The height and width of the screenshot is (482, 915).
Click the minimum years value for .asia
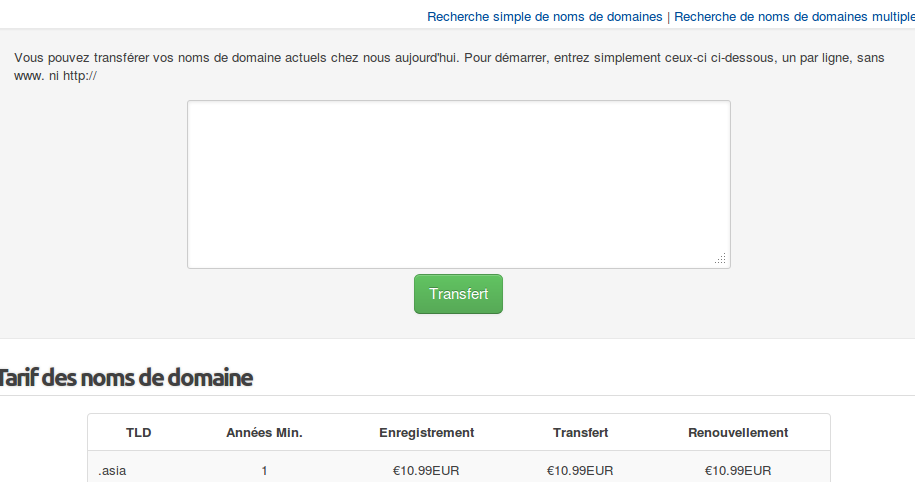click(x=264, y=470)
